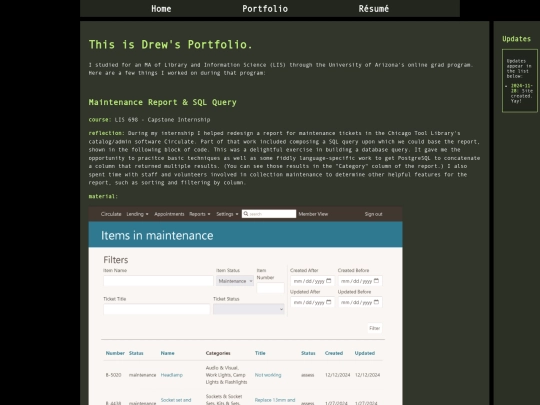Open the Replace 13mm ticket link
Viewport: 540px width, 405px height.
click(x=275, y=400)
